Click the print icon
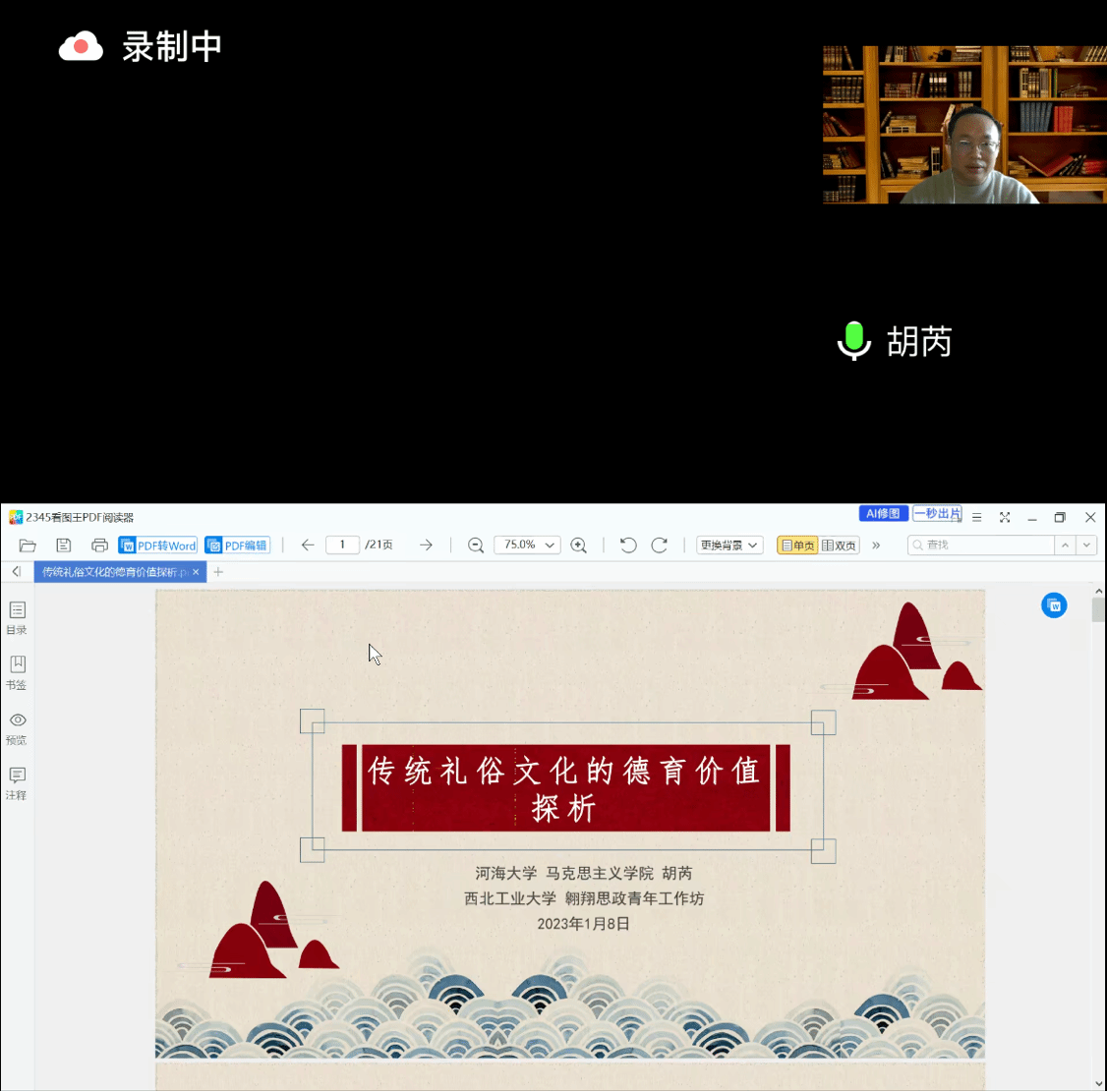The width and height of the screenshot is (1107, 1092). (99, 546)
